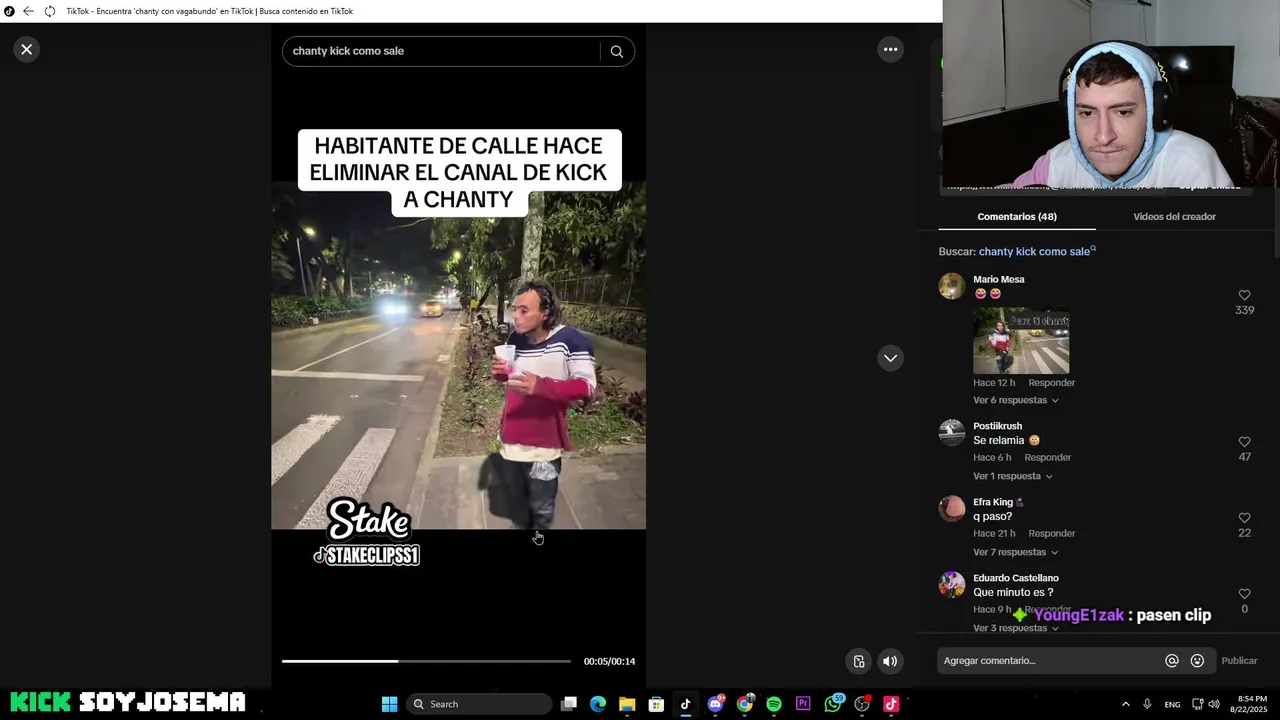1280x720 pixels.
Task: Click the Eduardo Castellano username
Action: point(1015,578)
